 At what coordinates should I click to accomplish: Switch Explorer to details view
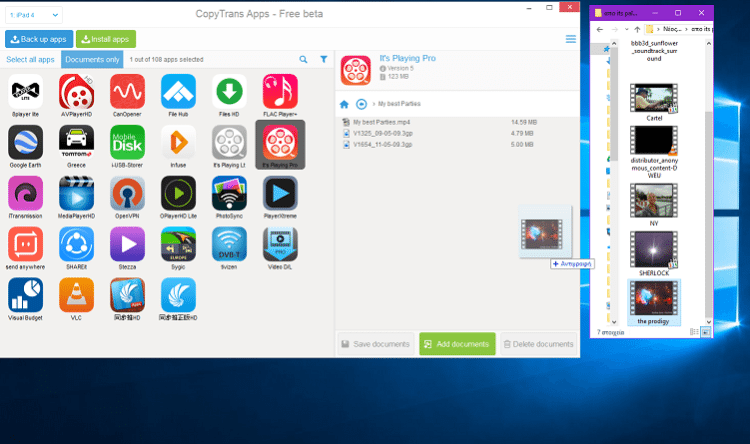694,332
